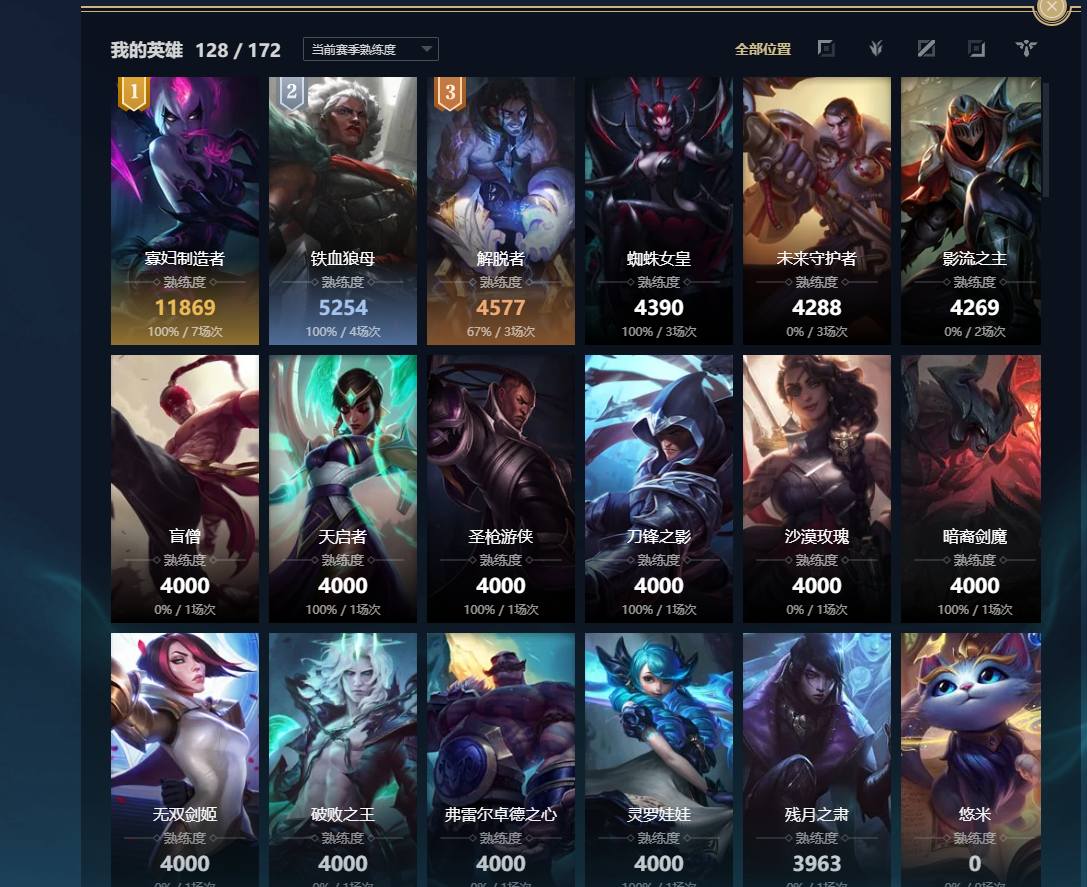1087x887 pixels.
Task: Click the rank 2 silver badge
Action: click(292, 93)
